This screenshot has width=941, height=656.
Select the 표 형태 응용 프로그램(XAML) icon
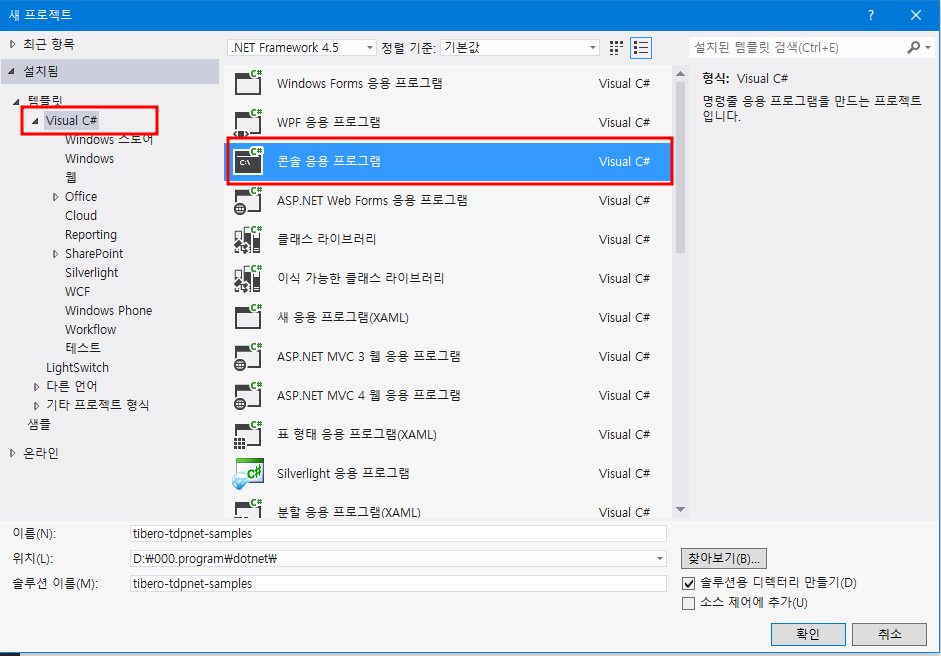coord(248,435)
